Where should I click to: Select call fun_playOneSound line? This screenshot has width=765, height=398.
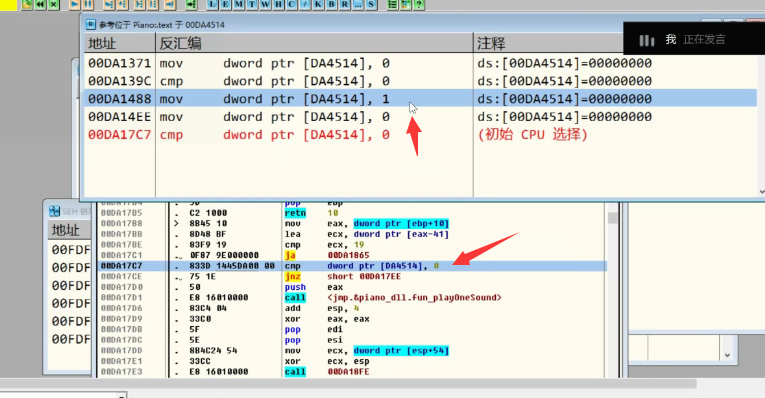(x=352, y=298)
